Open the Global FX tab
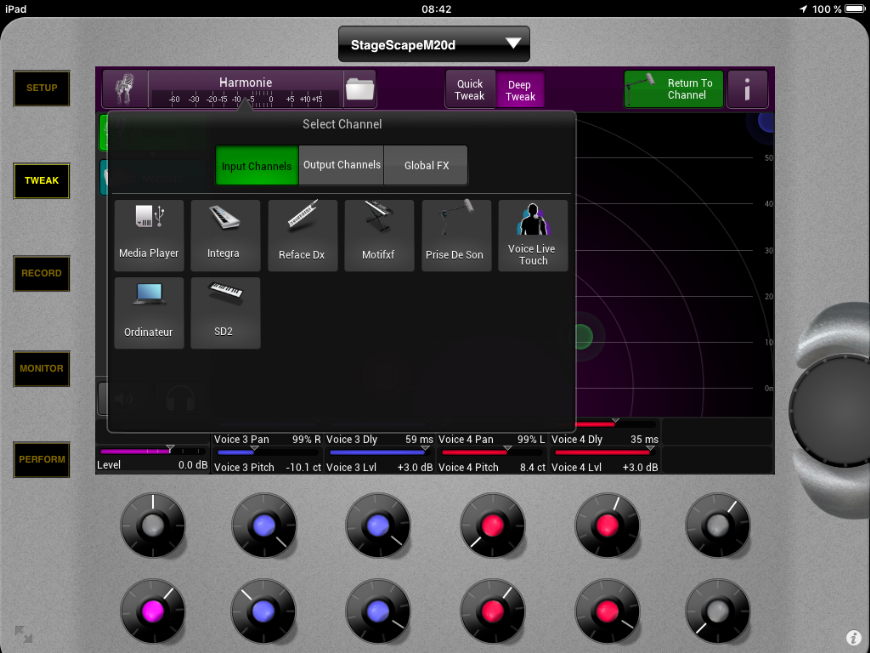 click(426, 165)
